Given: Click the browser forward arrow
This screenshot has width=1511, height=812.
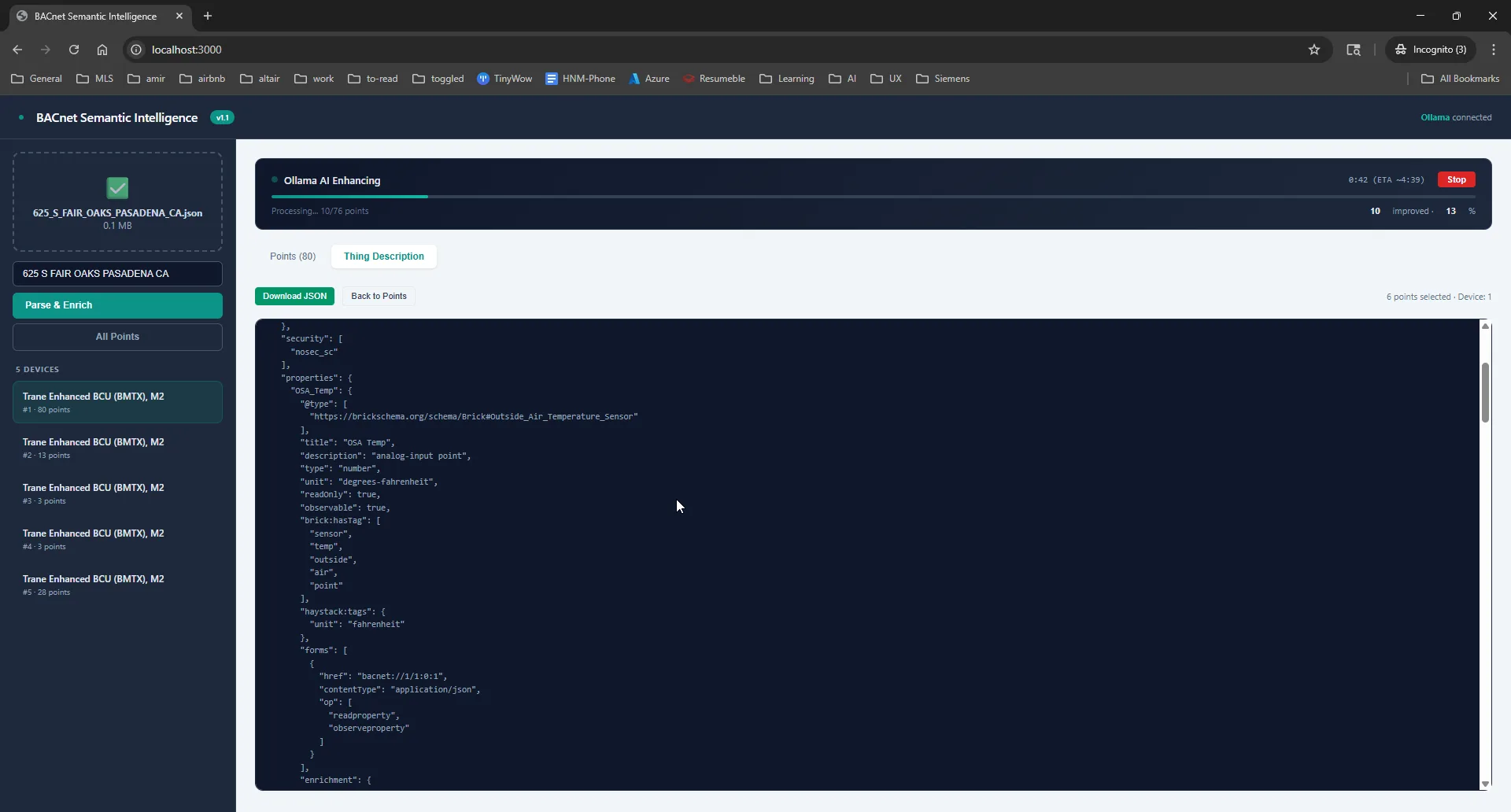Looking at the screenshot, I should [x=46, y=50].
